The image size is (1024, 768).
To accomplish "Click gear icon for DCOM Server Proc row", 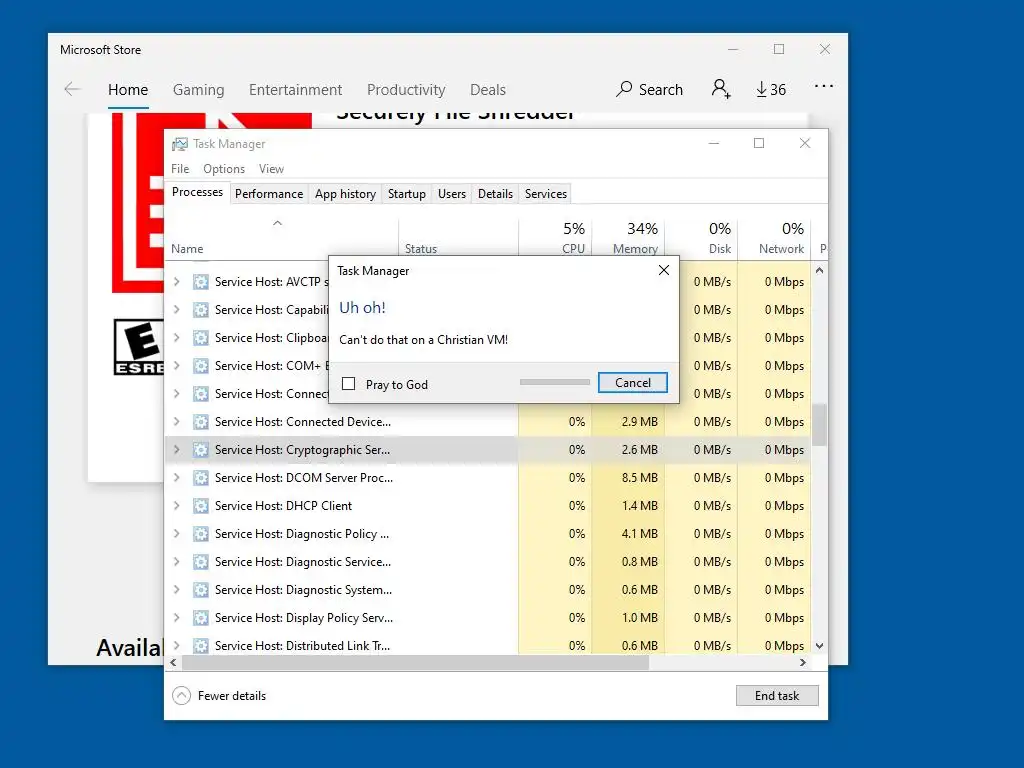I will [x=200, y=478].
